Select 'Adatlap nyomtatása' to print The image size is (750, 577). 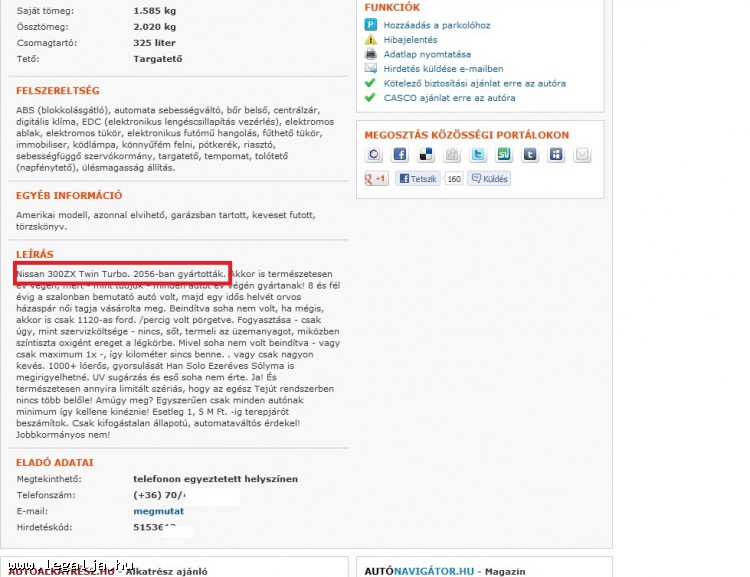pos(427,54)
